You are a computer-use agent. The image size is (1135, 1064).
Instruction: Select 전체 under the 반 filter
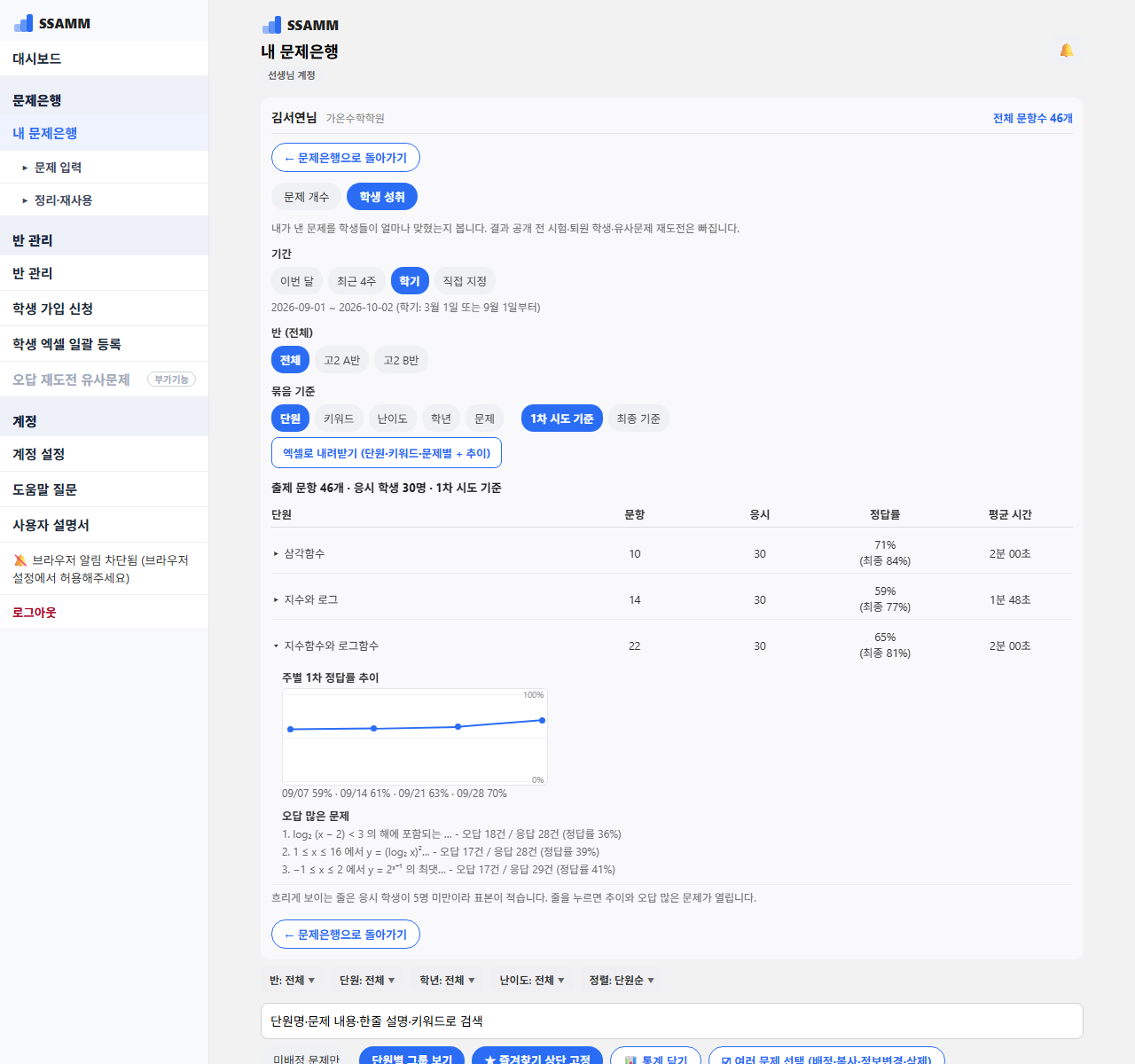coord(290,360)
